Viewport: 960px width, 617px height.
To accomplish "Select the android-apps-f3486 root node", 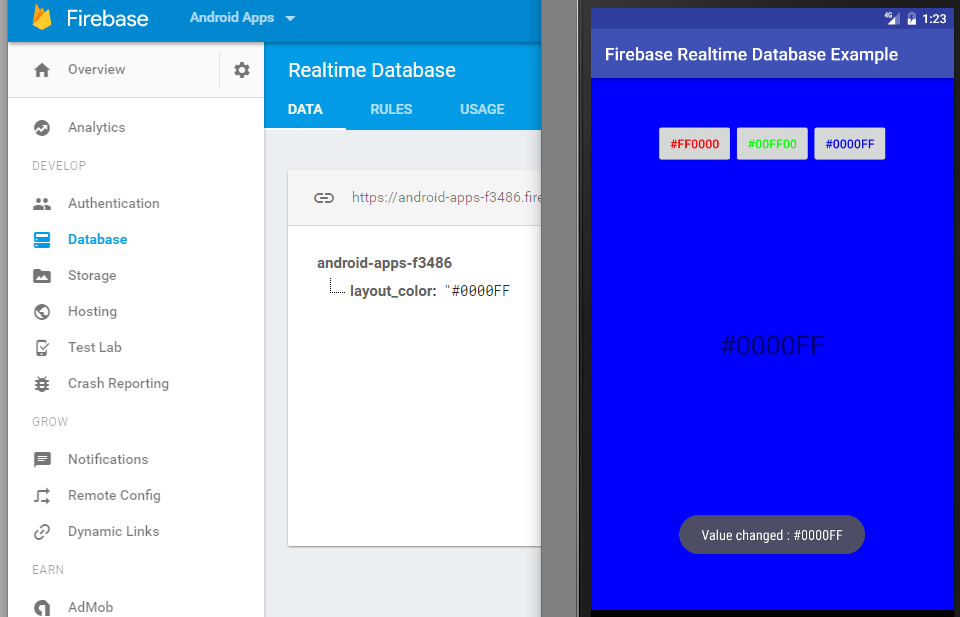I will point(384,263).
